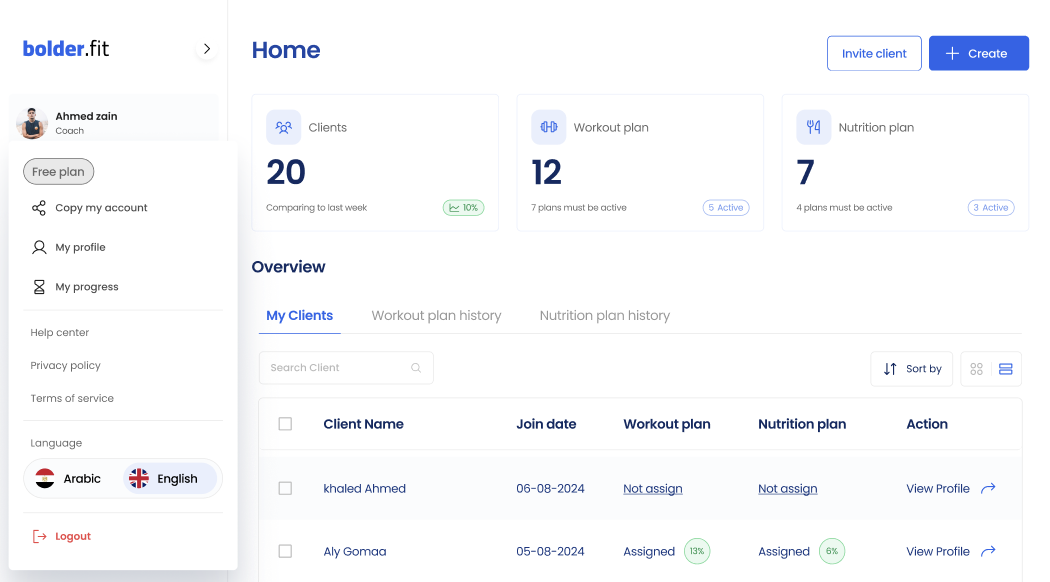Click share arrow for khaled Ahmed
1050x582 pixels.
click(x=988, y=488)
